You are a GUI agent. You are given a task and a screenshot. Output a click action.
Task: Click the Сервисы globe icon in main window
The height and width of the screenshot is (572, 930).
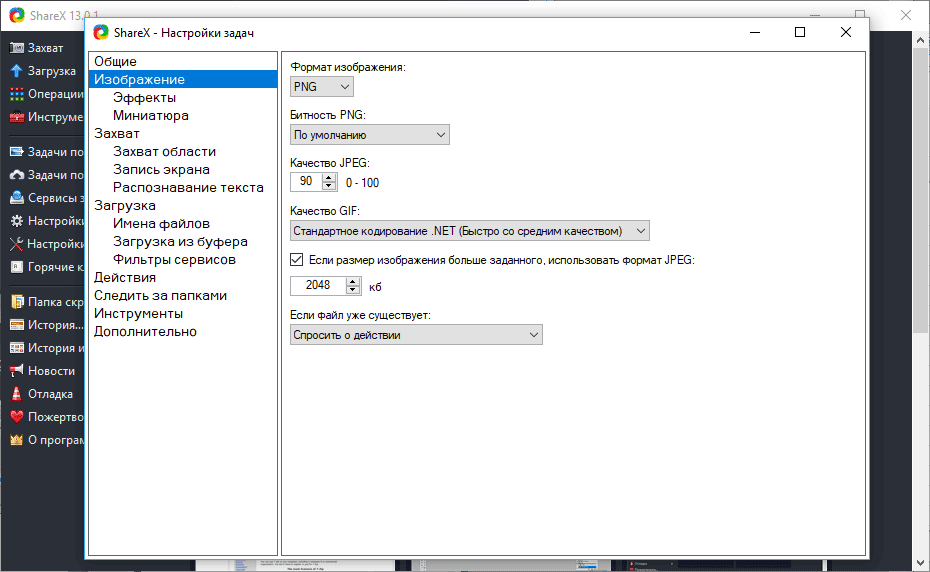pos(17,198)
